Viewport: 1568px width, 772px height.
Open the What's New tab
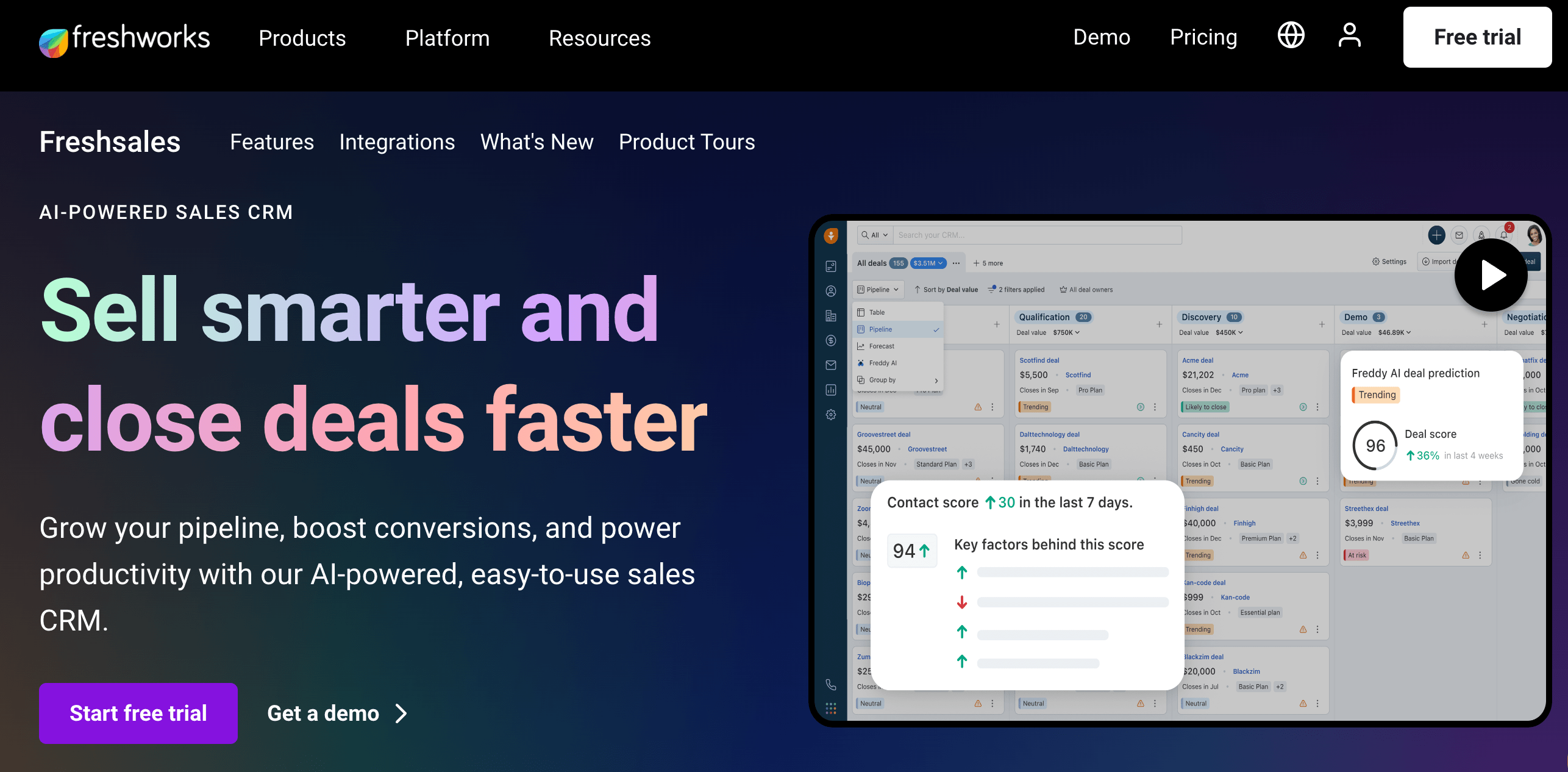point(537,142)
